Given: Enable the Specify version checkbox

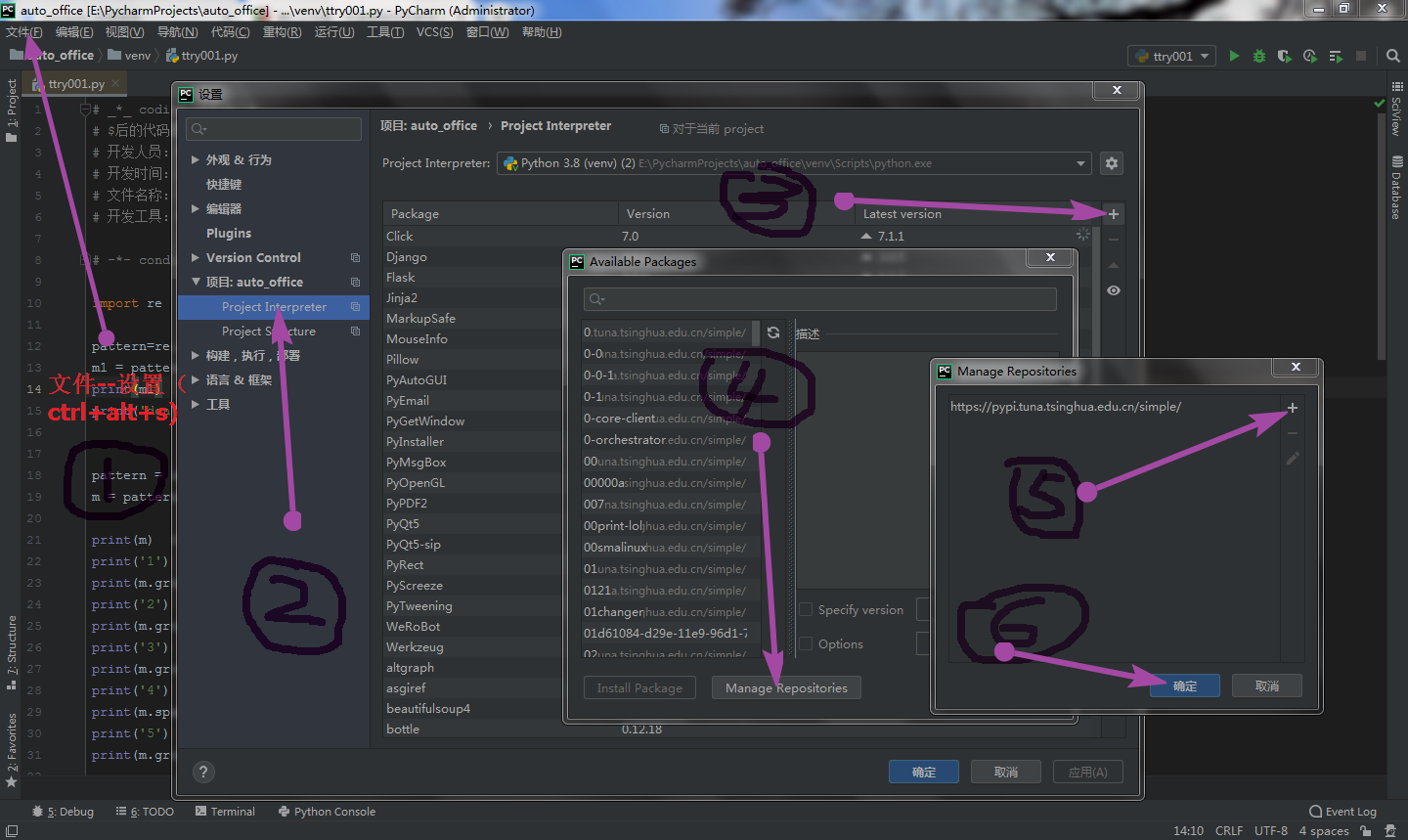Looking at the screenshot, I should 806,609.
